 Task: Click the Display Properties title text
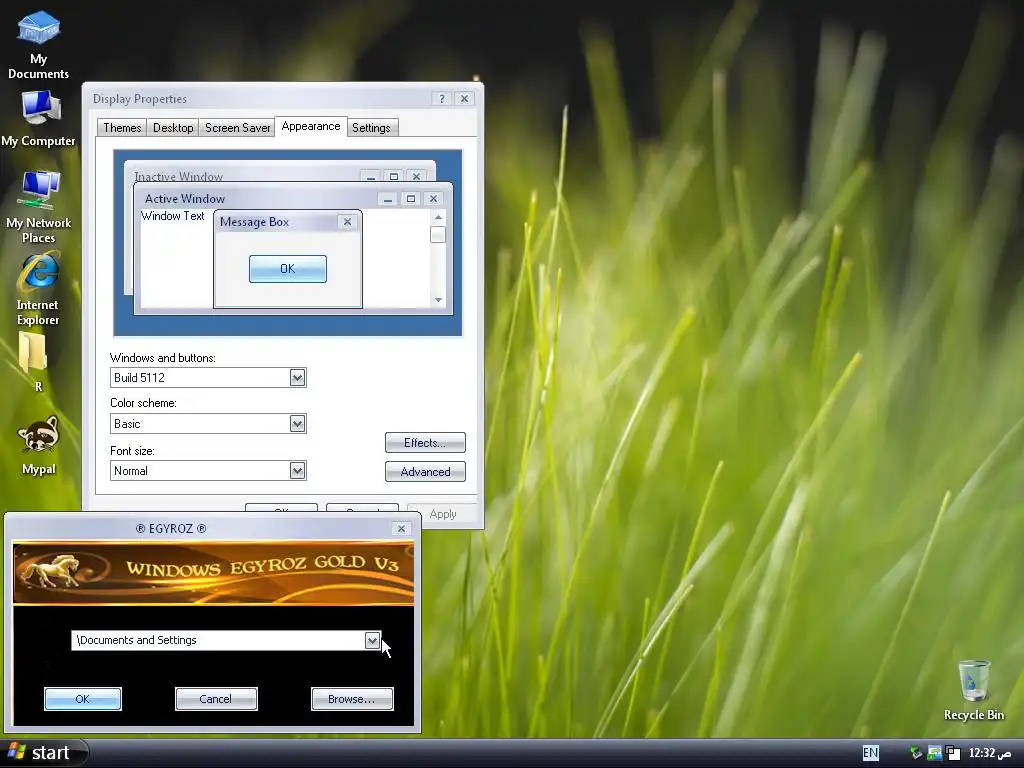[140, 99]
